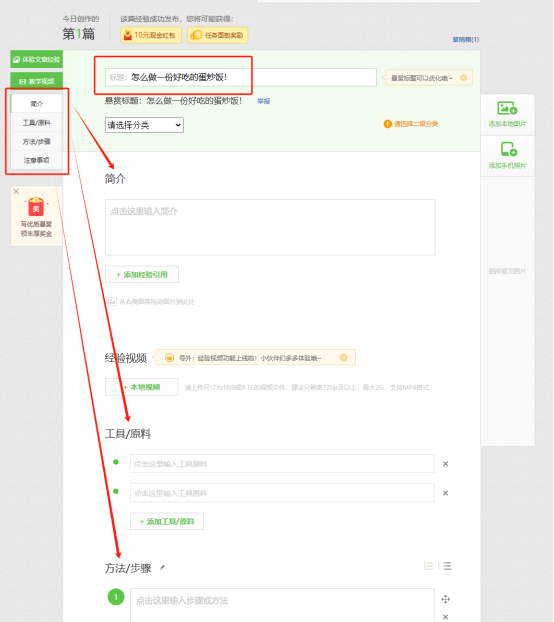The height and width of the screenshot is (622, 554).
Task: Click the 添加经验引用 button
Action: (142, 275)
